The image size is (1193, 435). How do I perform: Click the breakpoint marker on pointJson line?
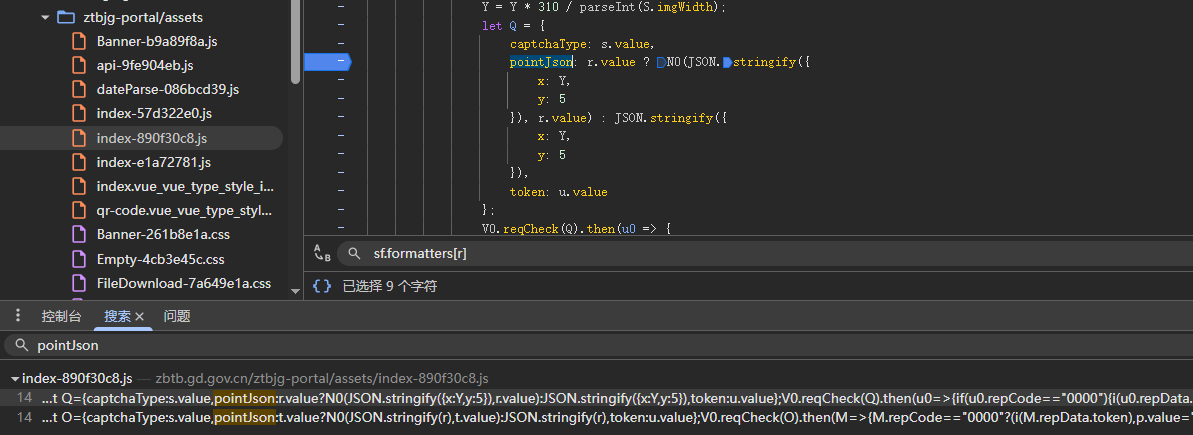point(326,62)
